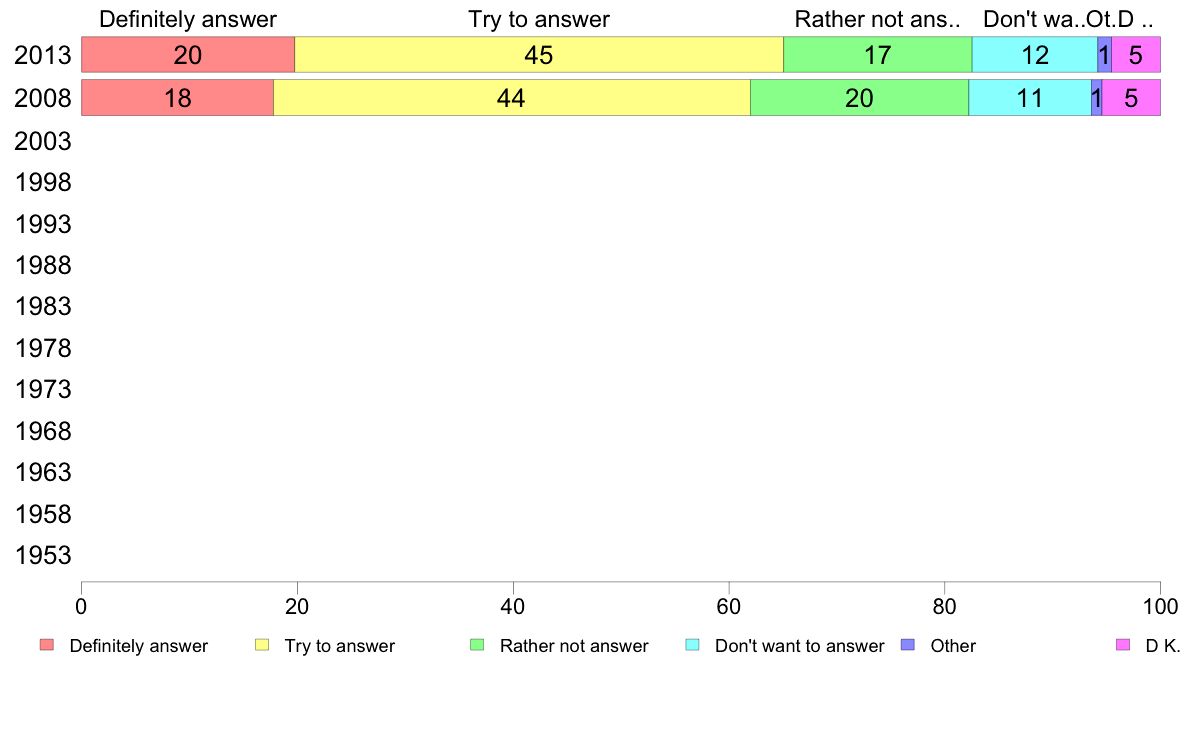The height and width of the screenshot is (736, 1188).
Task: Select the 2013 green segment showing 17
Action: (x=877, y=55)
